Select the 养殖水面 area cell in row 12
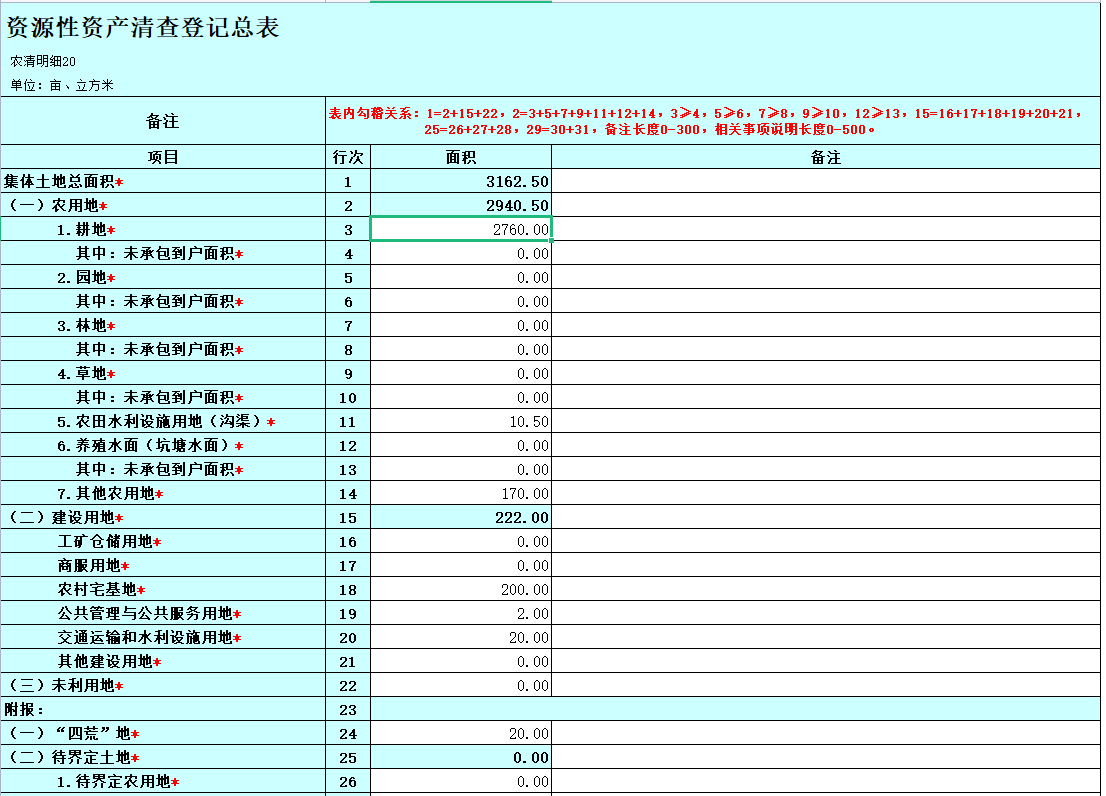Image resolution: width=1106 pixels, height=796 pixels. coord(461,445)
